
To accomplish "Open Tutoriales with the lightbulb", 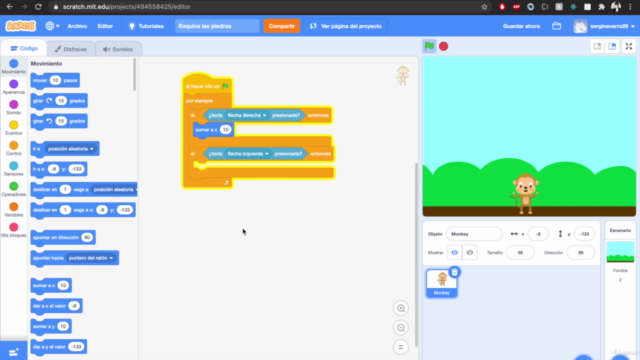I will point(146,26).
